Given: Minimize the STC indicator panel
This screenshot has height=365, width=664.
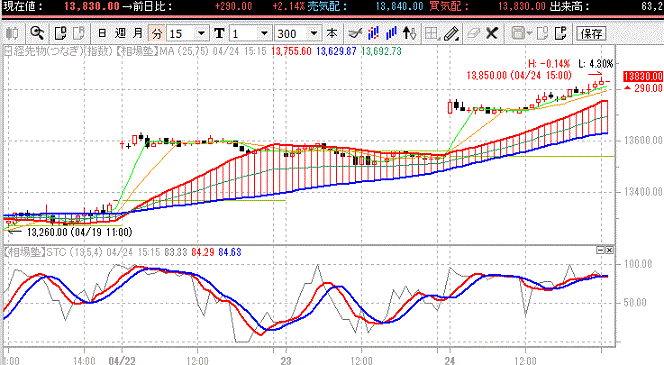Looking at the screenshot, I should click(x=600, y=250).
